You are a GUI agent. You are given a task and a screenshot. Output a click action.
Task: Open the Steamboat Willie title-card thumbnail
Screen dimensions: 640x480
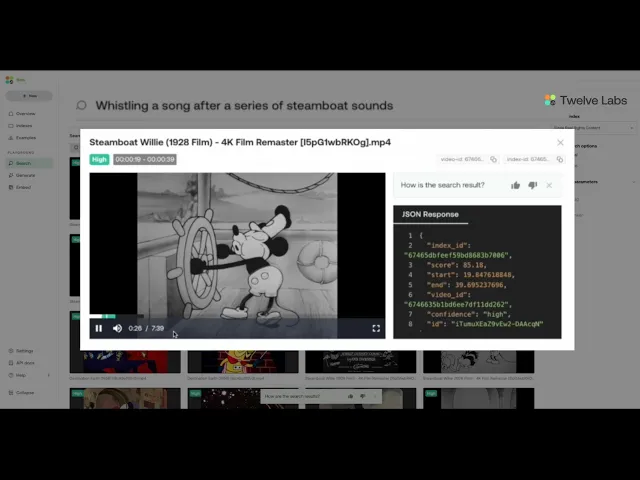point(361,362)
